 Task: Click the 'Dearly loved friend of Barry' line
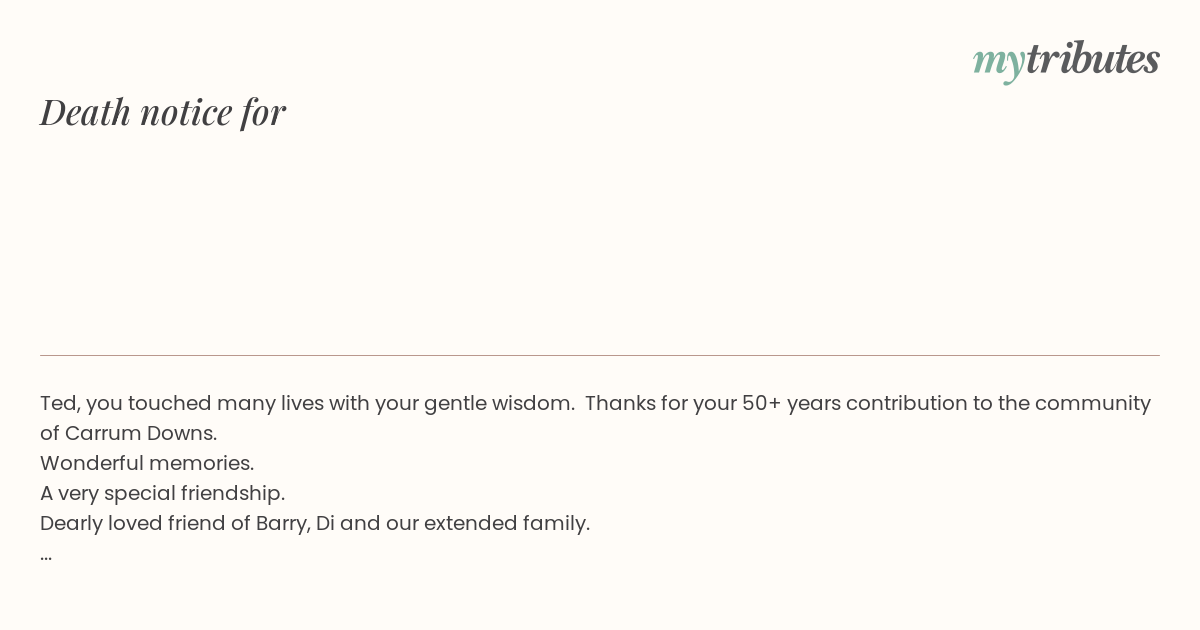coord(315,523)
